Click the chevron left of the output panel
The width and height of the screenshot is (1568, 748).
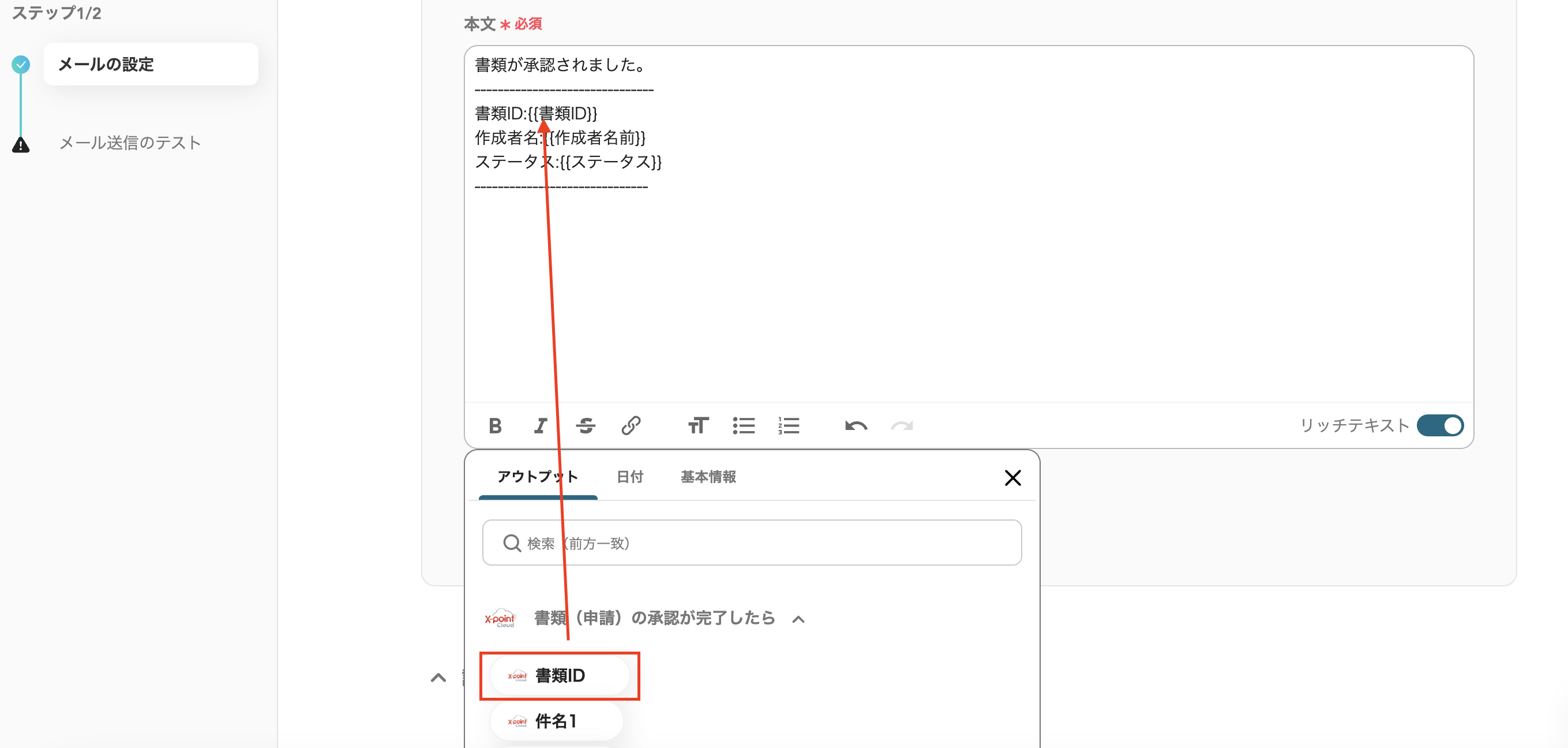tap(438, 678)
